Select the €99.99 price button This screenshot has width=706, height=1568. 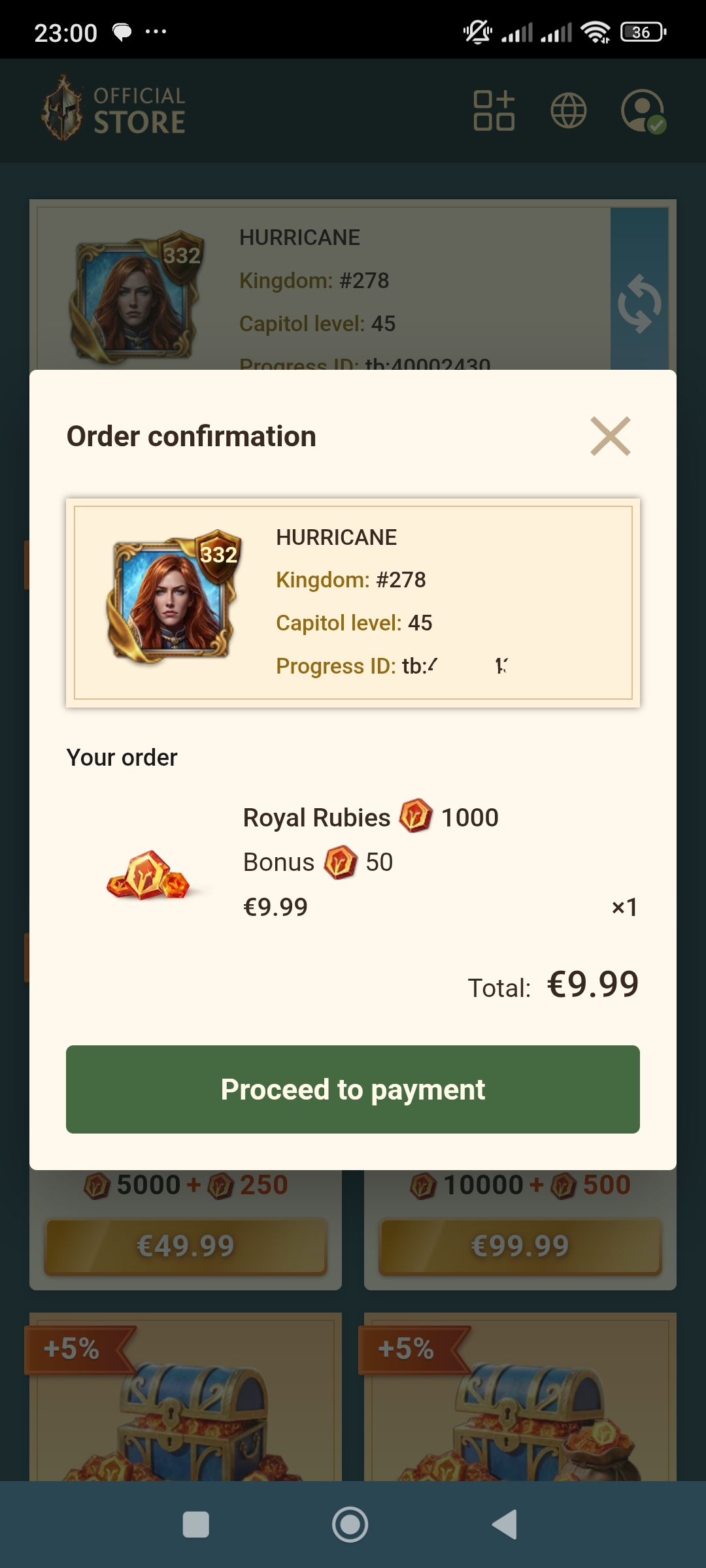click(520, 1246)
